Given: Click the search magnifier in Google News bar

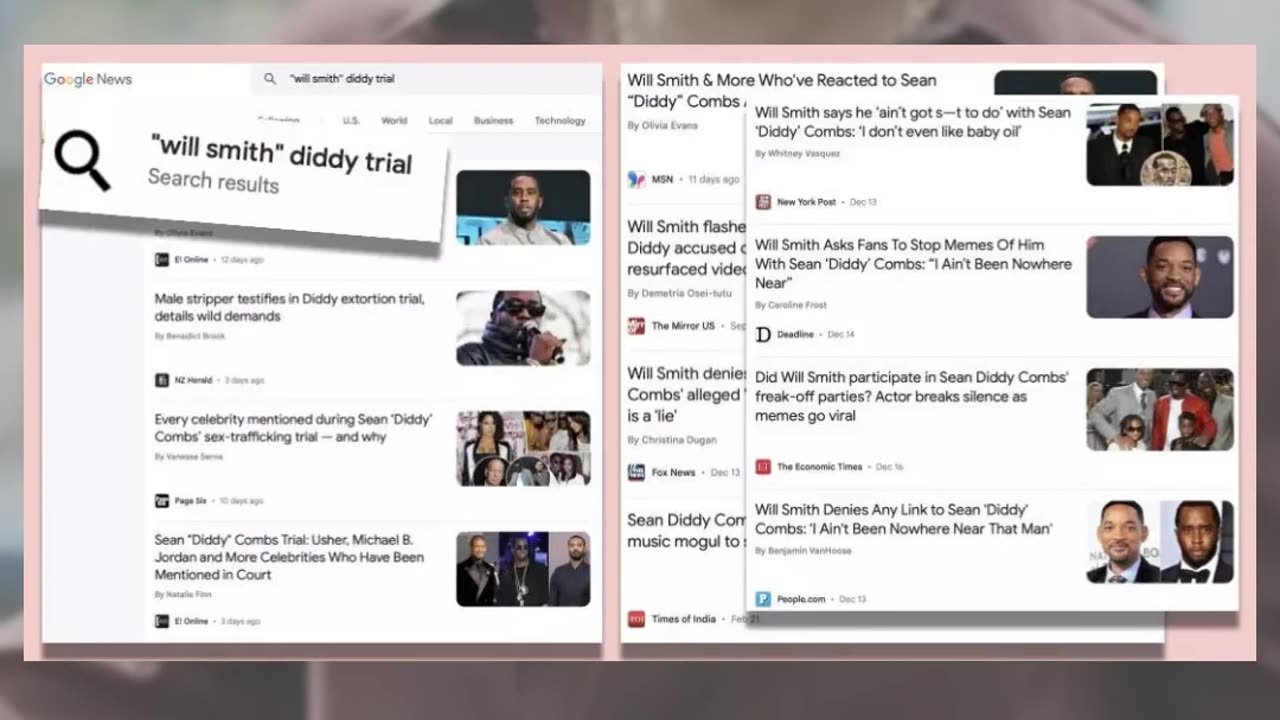Looking at the screenshot, I should 270,78.
